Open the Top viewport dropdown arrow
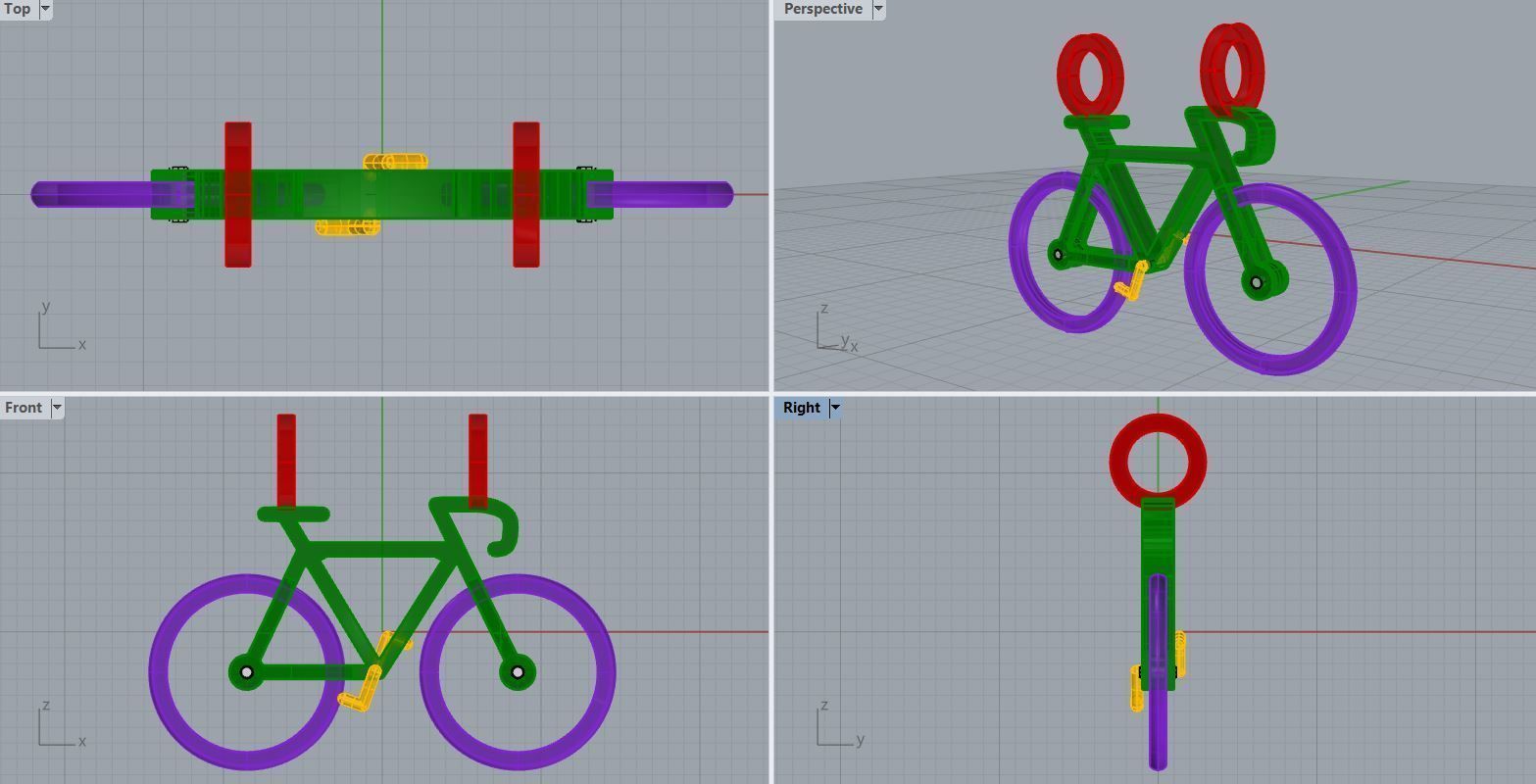This screenshot has width=1536, height=784. tap(45, 9)
